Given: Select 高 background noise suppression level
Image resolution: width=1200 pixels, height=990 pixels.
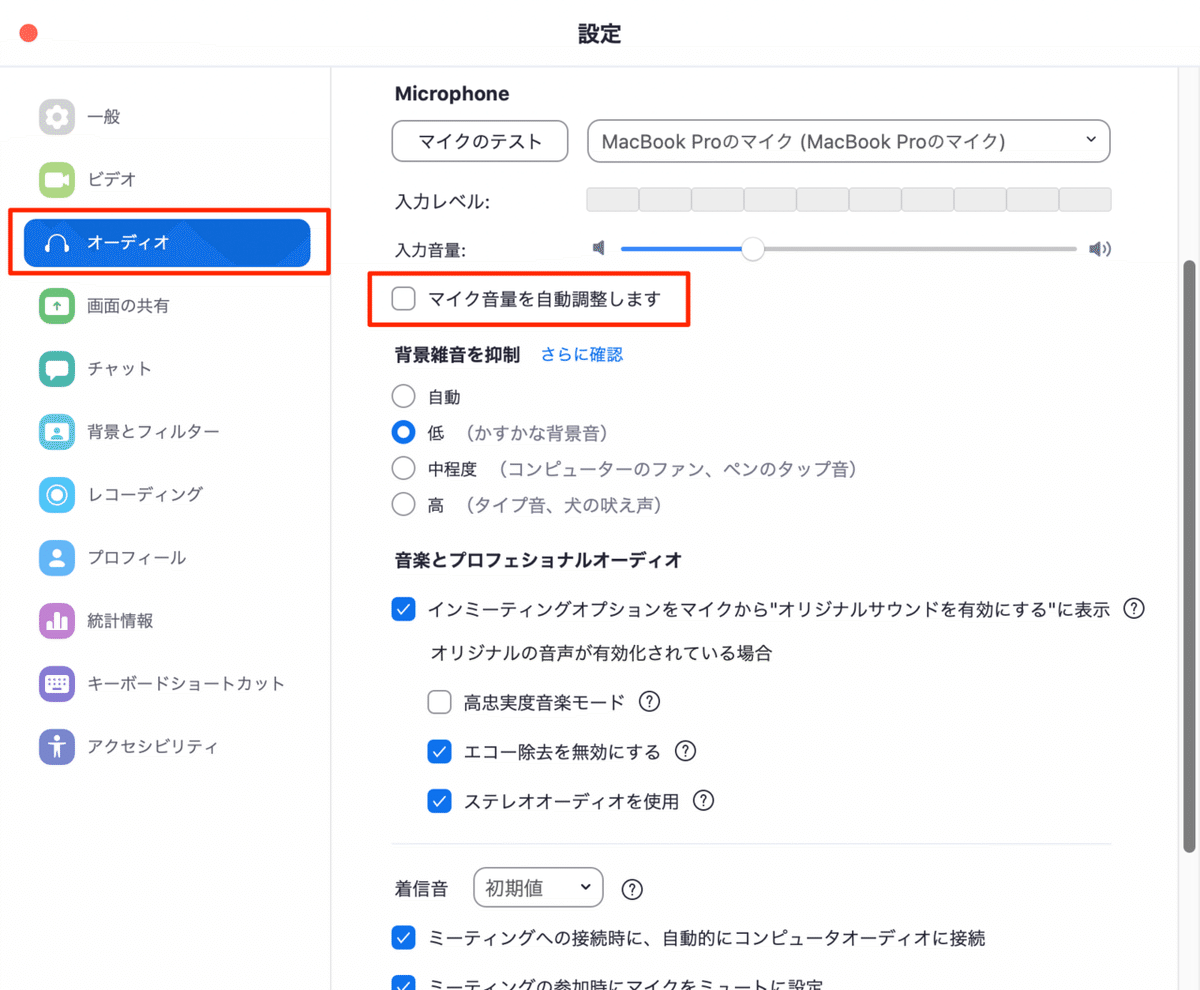Looking at the screenshot, I should 402,505.
